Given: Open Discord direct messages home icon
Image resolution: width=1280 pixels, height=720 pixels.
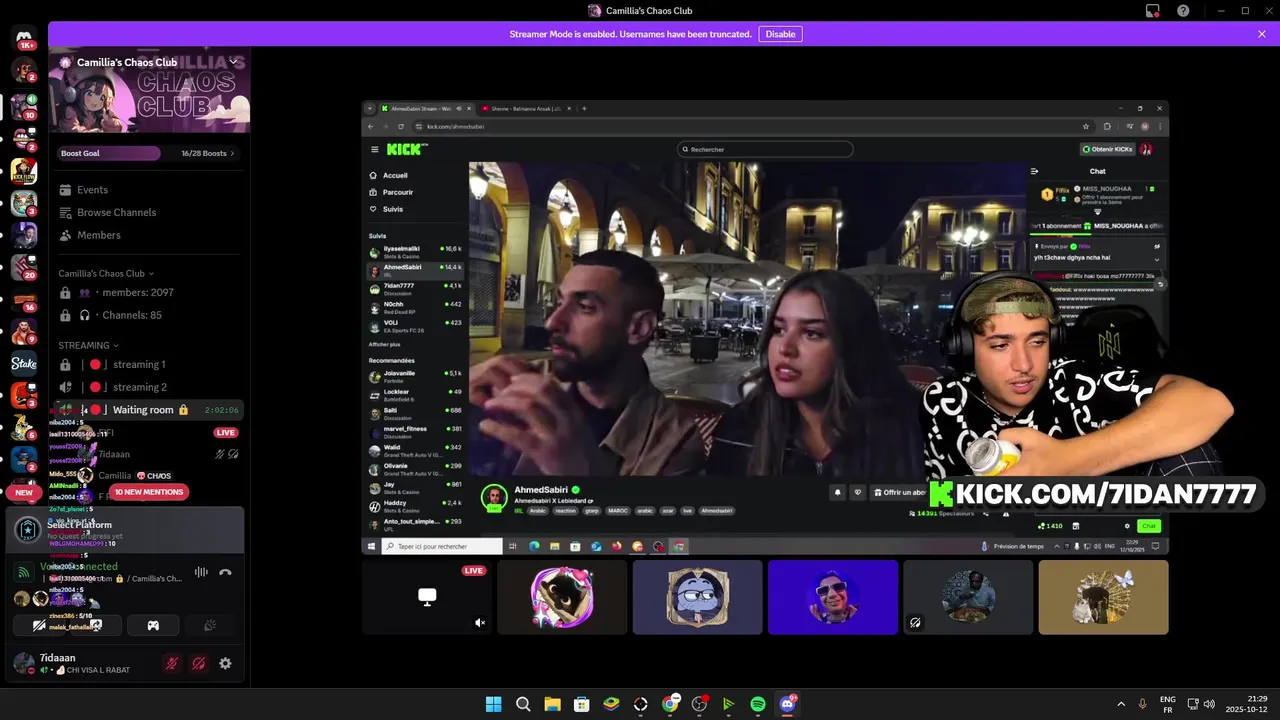Looking at the screenshot, I should point(25,38).
